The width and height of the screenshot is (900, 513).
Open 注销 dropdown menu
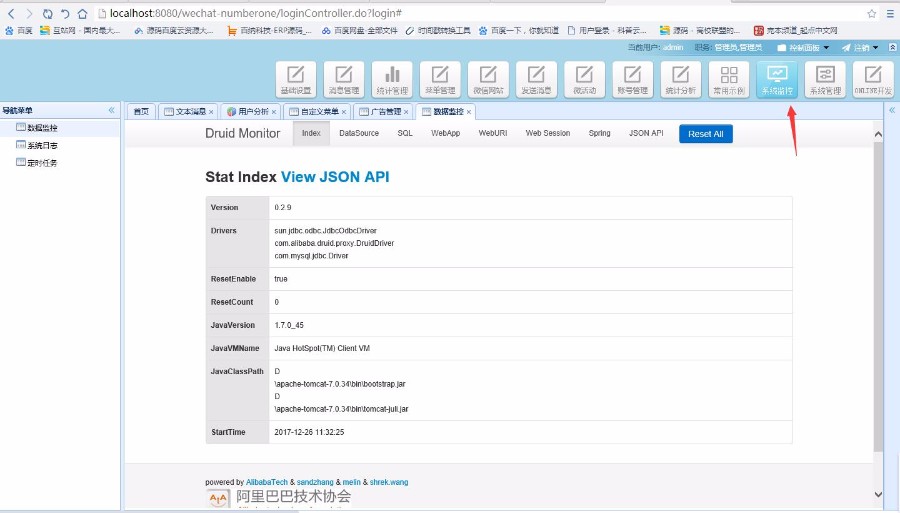click(860, 48)
